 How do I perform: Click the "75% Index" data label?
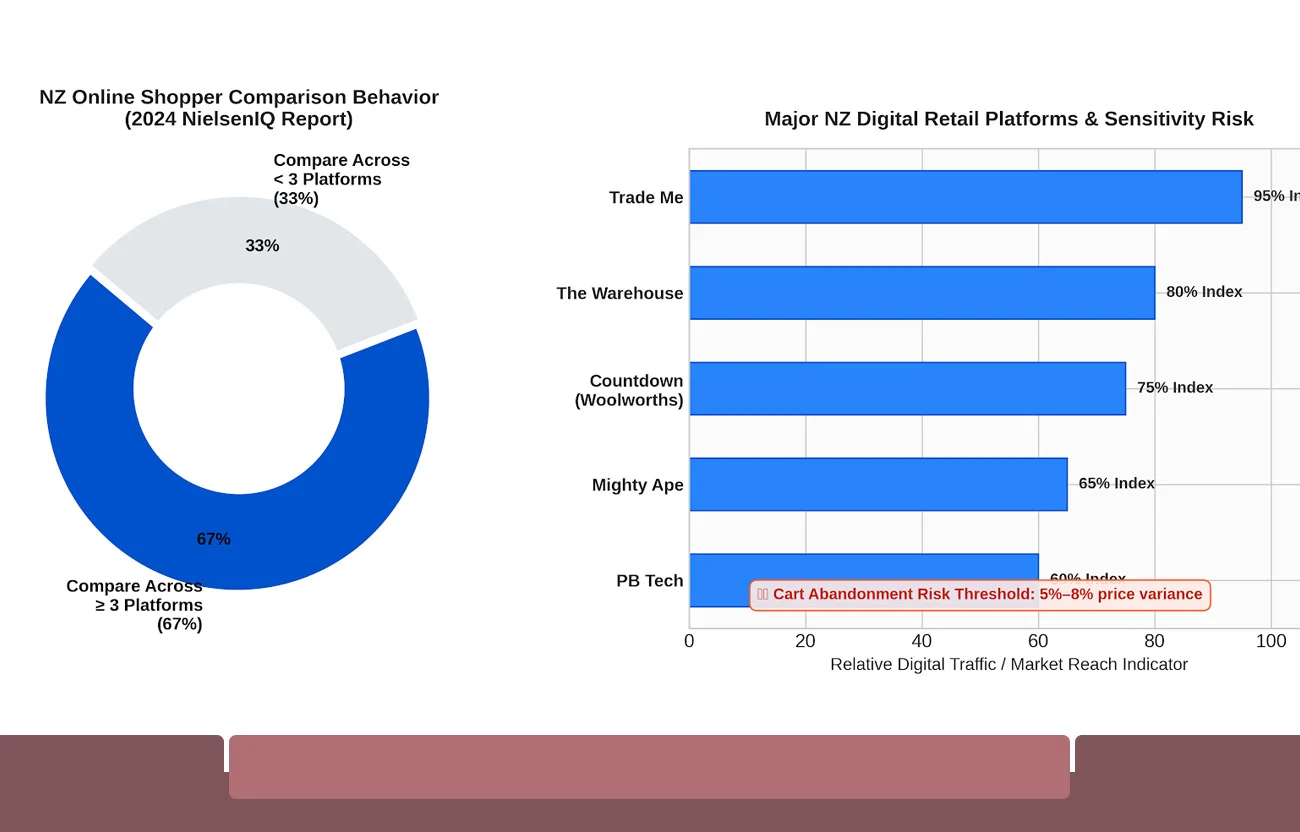click(1175, 388)
